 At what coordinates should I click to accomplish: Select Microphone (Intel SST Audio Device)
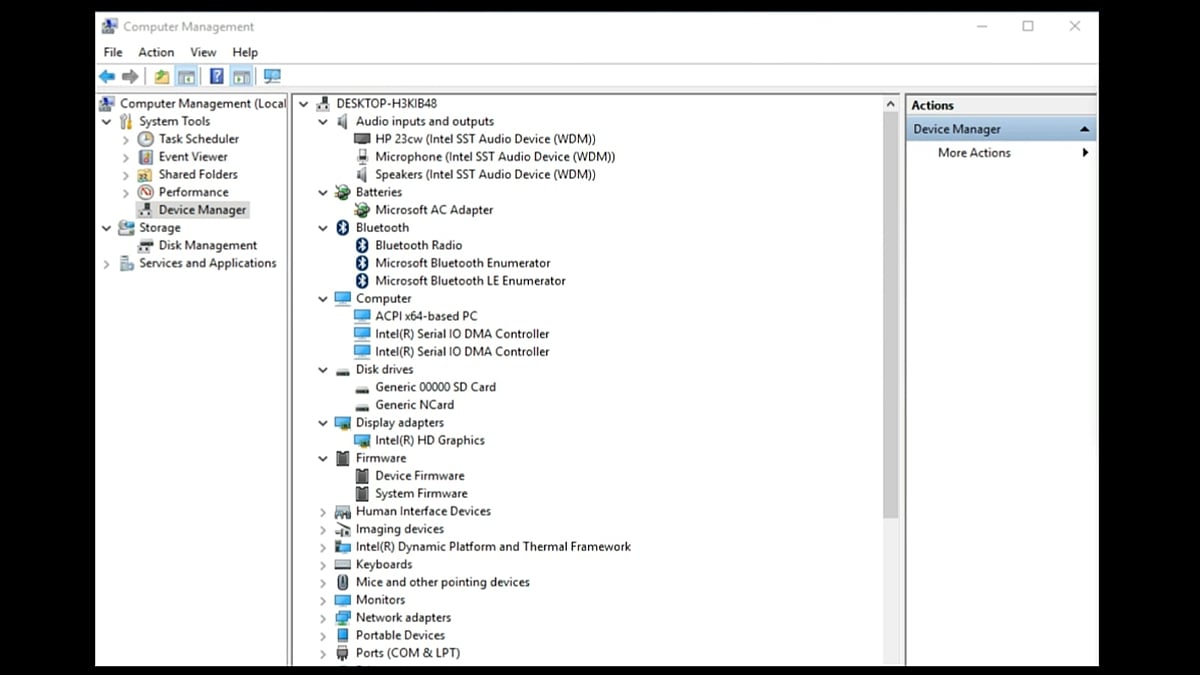tap(495, 157)
